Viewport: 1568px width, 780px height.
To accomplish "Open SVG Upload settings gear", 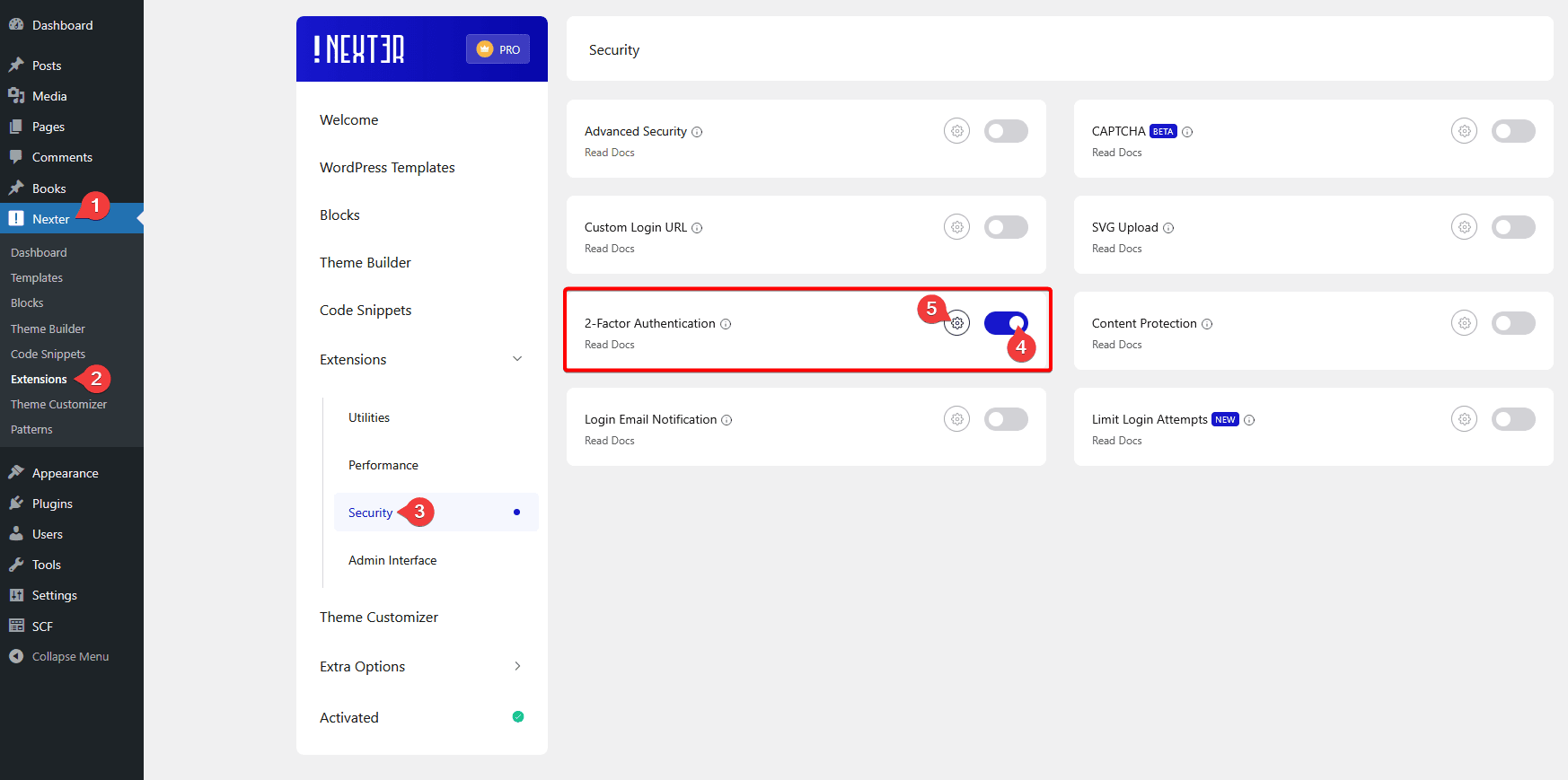I will 1465,227.
